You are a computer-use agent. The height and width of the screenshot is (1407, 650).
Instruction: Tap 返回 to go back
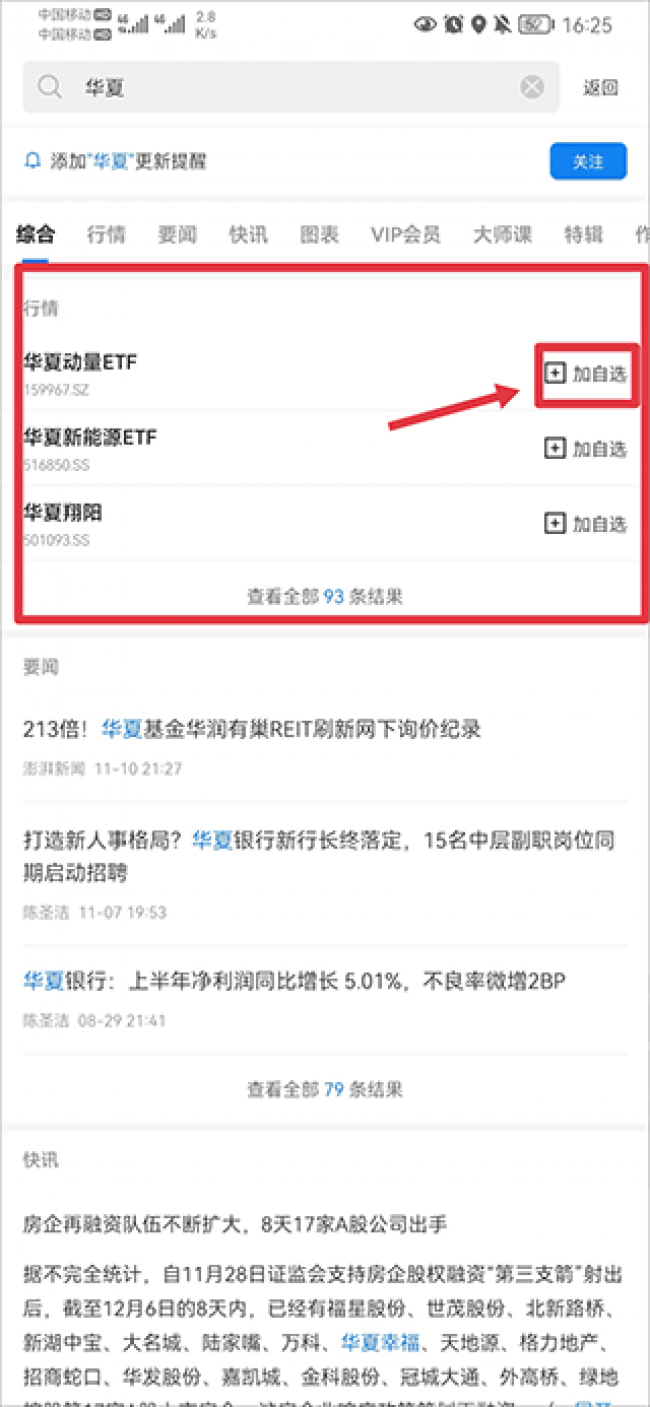(601, 87)
